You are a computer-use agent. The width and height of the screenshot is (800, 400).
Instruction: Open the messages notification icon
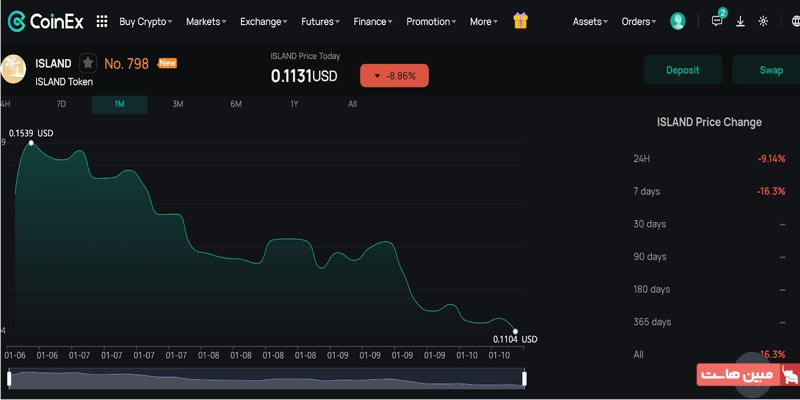click(x=717, y=21)
